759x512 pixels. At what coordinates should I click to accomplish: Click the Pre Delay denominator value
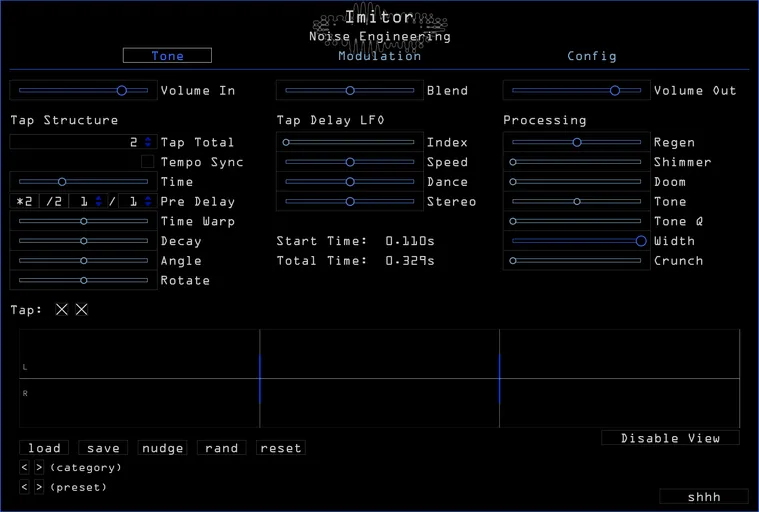pos(132,201)
